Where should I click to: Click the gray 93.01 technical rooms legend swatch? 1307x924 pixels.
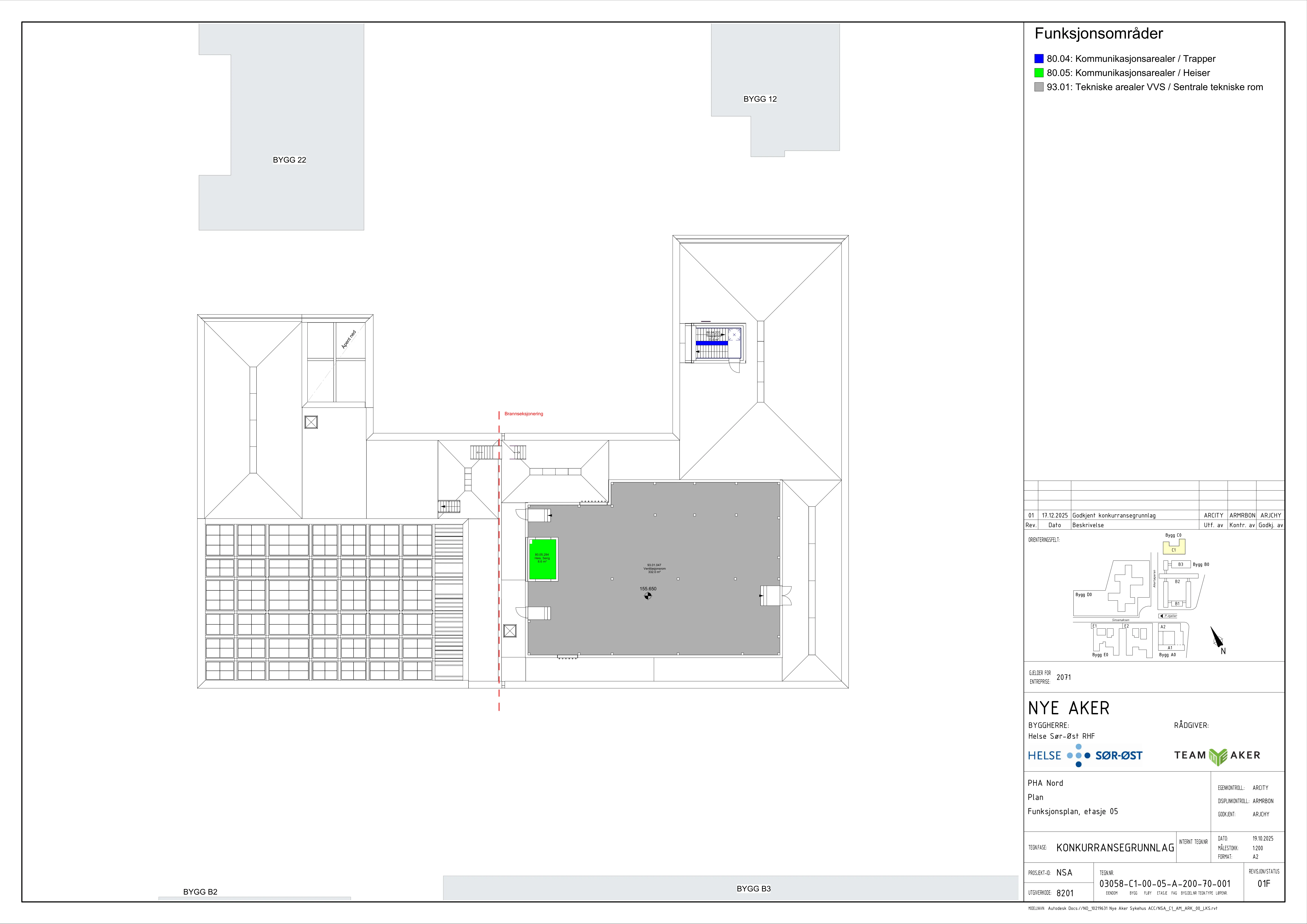[1039, 87]
